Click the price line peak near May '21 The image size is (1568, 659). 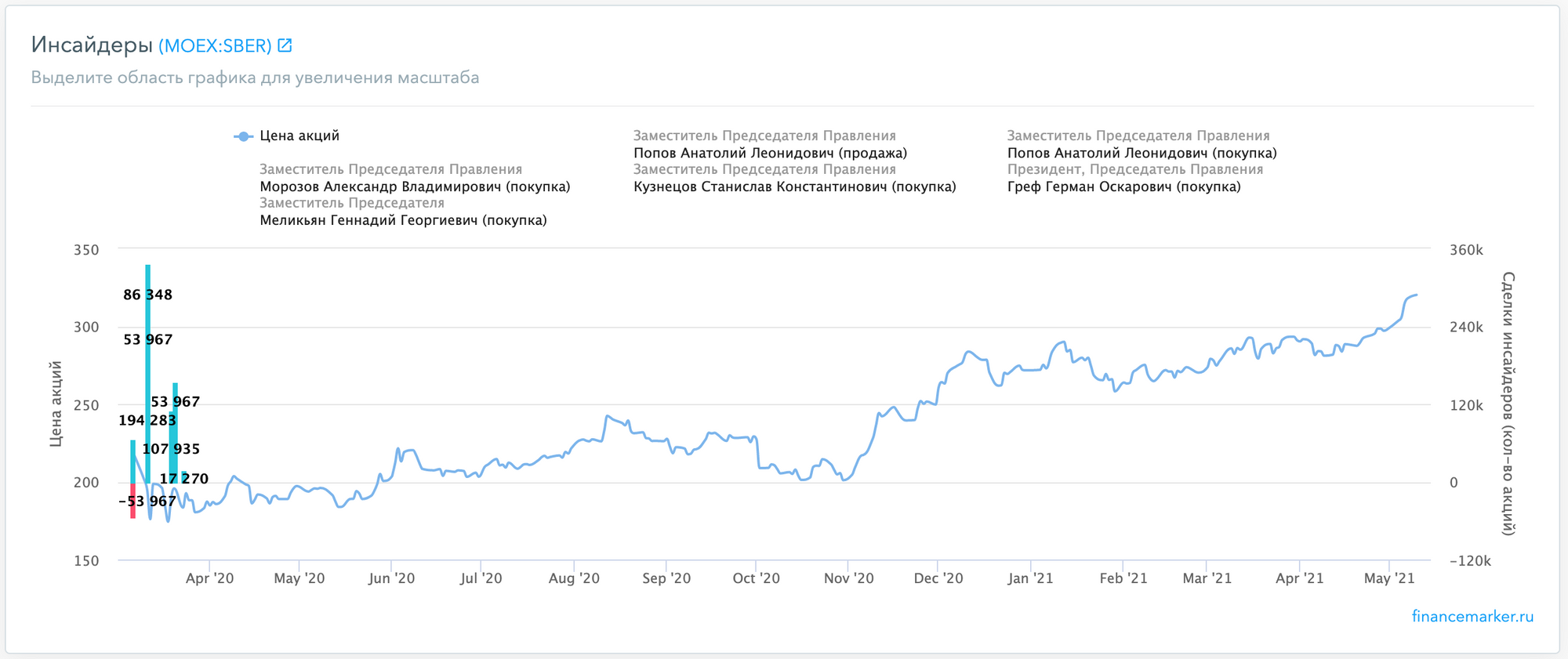tap(1415, 295)
